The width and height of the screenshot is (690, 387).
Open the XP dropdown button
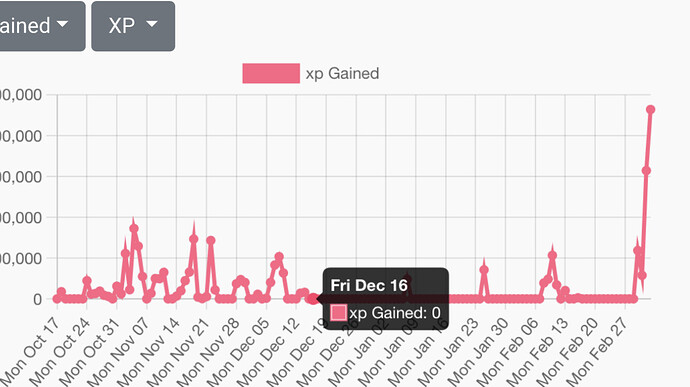[x=133, y=26]
